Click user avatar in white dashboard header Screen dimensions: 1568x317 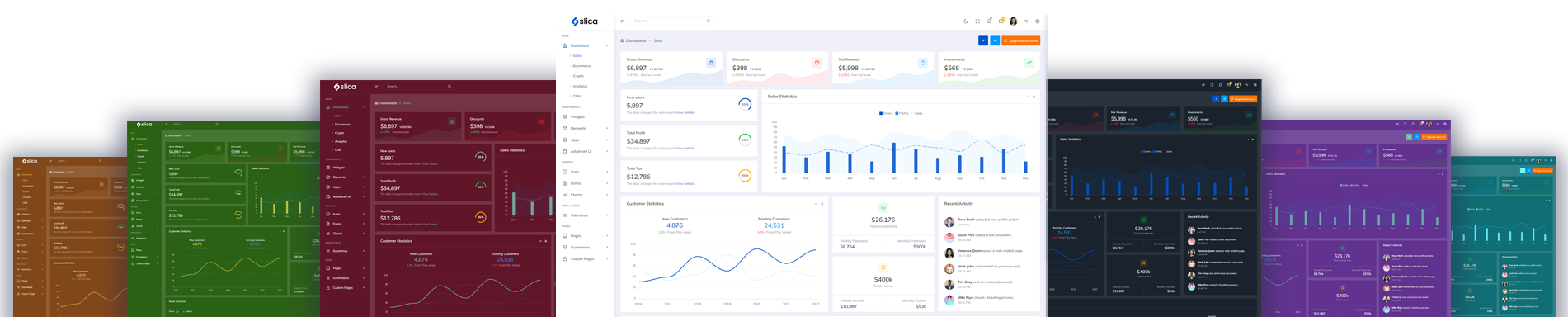click(1014, 21)
